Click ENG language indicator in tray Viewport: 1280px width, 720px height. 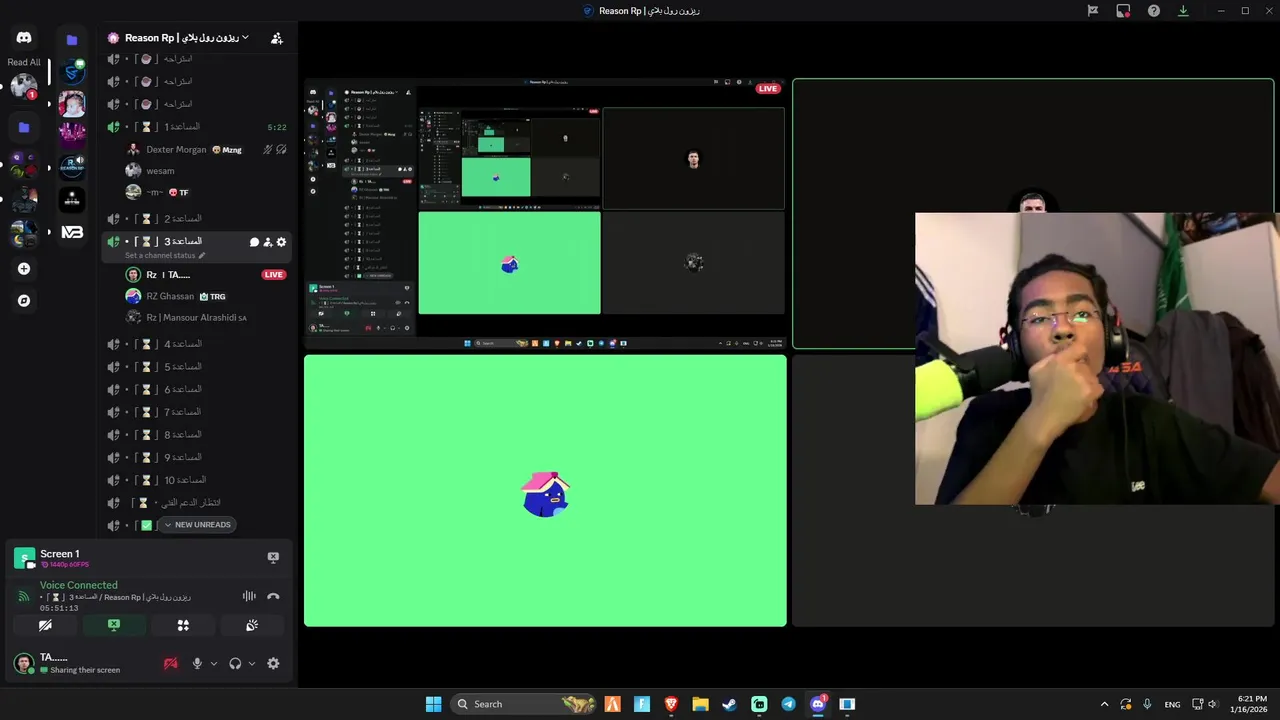pos(1172,704)
